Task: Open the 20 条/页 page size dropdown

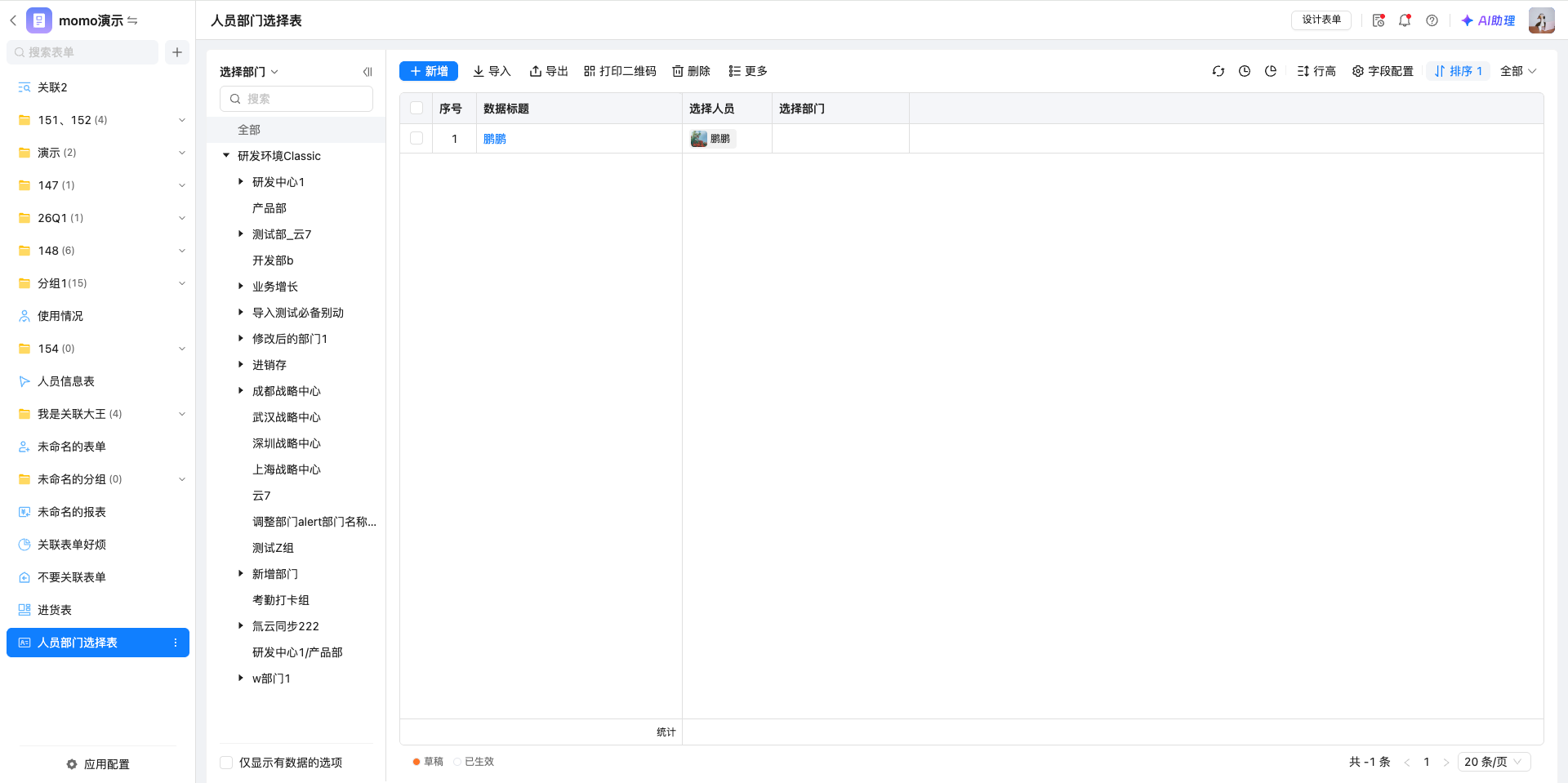Action: coord(1494,762)
